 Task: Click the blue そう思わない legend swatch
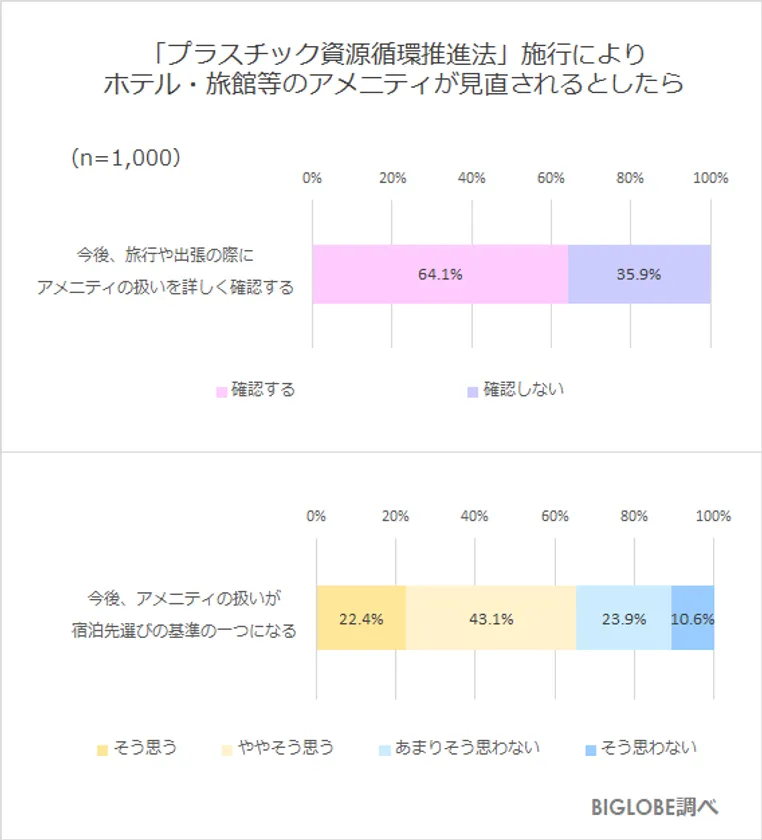(590, 748)
